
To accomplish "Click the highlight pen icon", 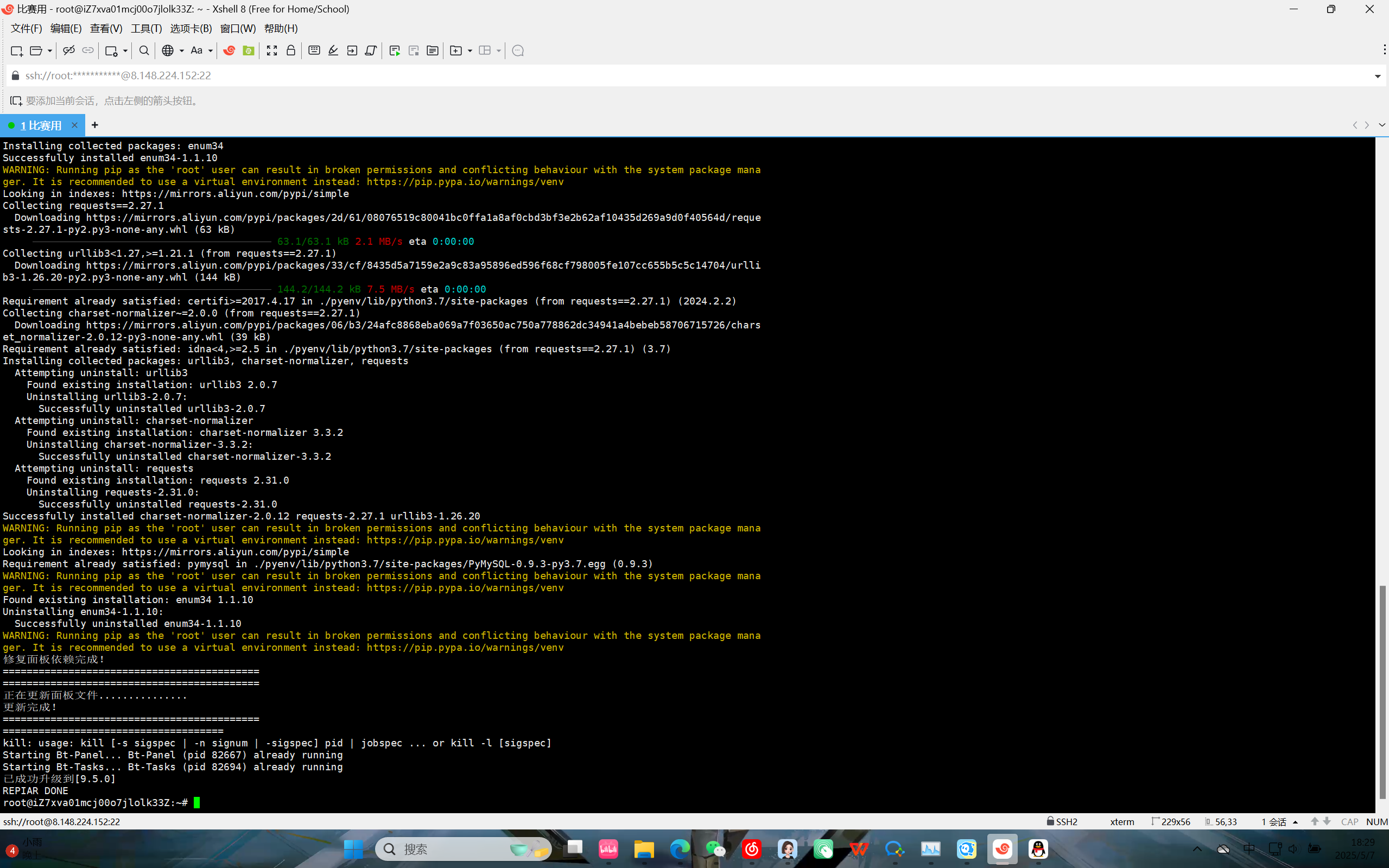I will (x=333, y=50).
